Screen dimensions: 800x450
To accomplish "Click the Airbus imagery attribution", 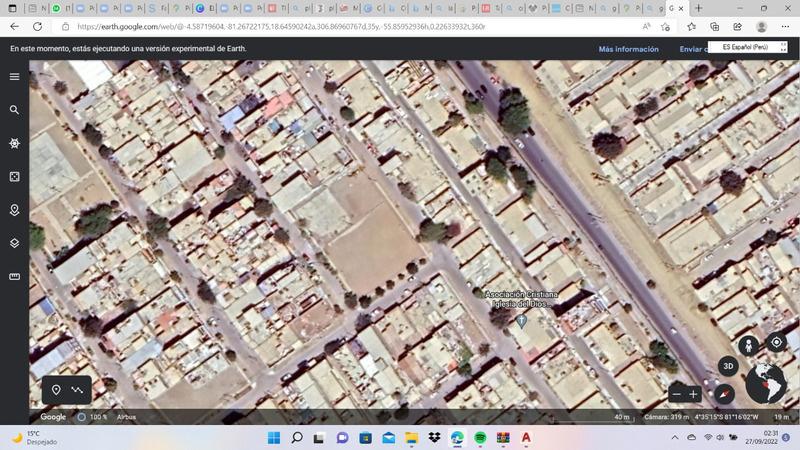I will tap(126, 417).
